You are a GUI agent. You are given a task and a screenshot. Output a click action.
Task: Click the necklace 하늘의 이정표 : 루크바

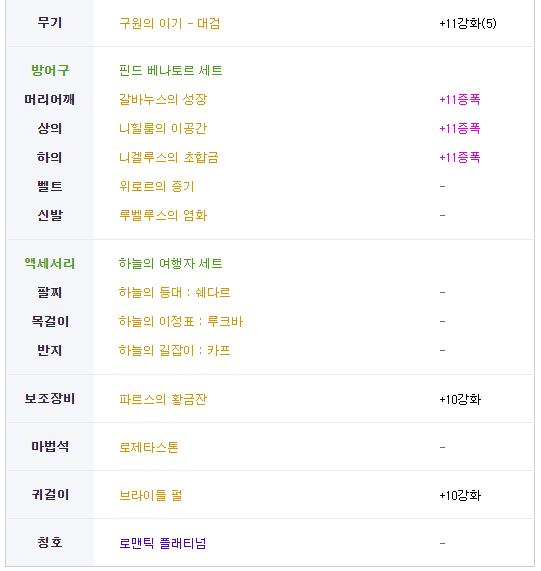181,321
